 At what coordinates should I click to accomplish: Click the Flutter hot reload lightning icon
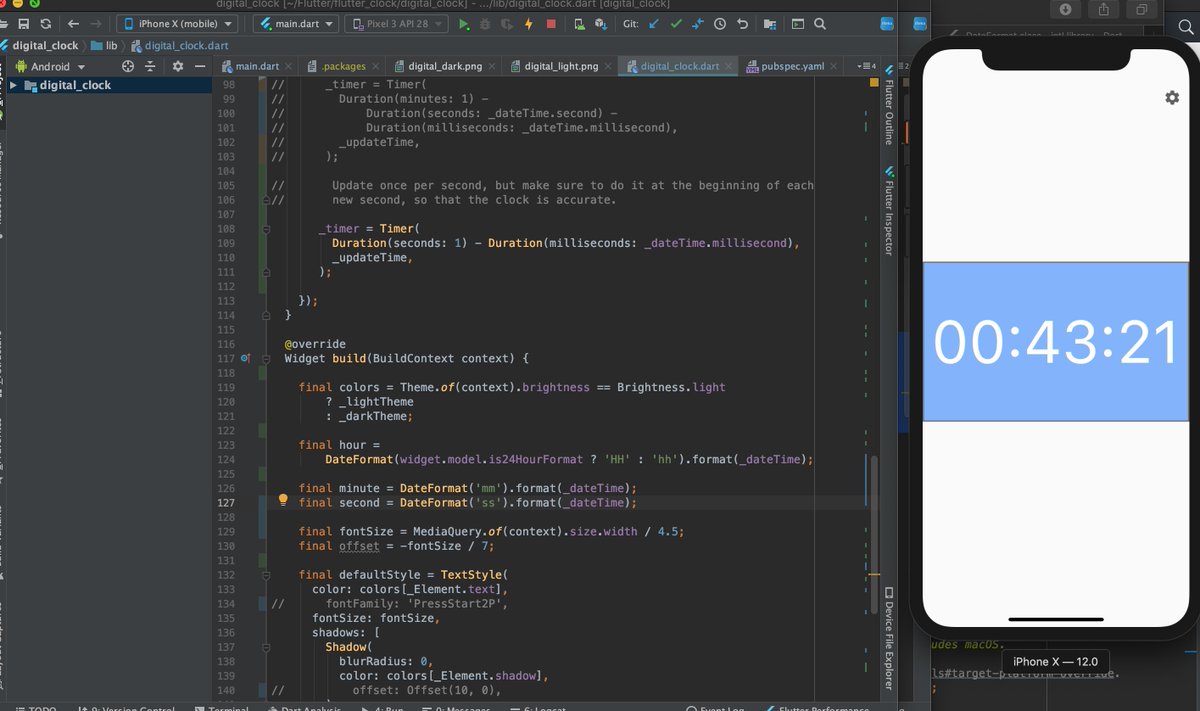[528, 23]
